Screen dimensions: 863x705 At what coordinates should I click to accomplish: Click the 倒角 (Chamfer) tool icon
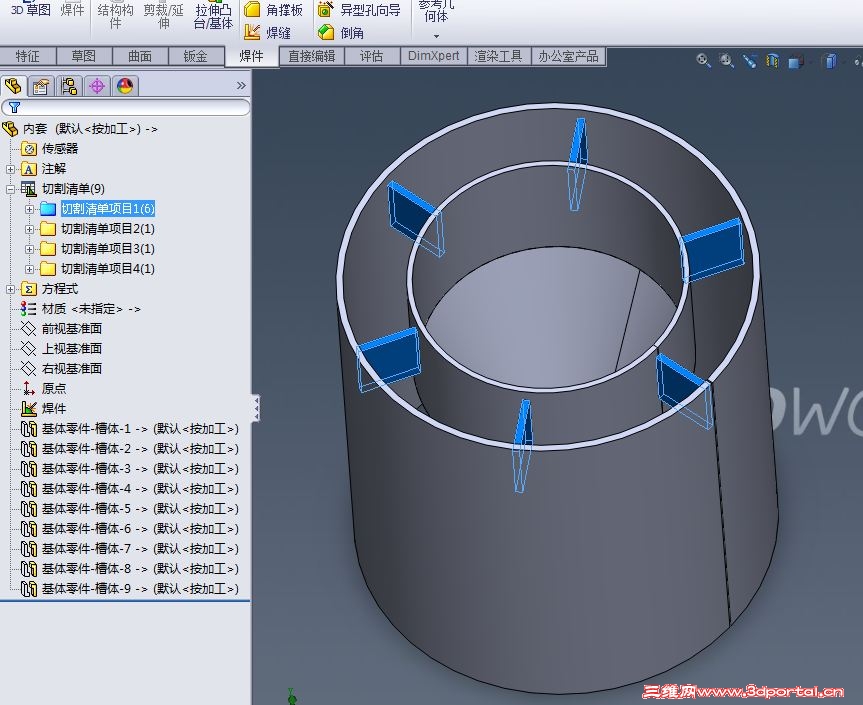(326, 32)
